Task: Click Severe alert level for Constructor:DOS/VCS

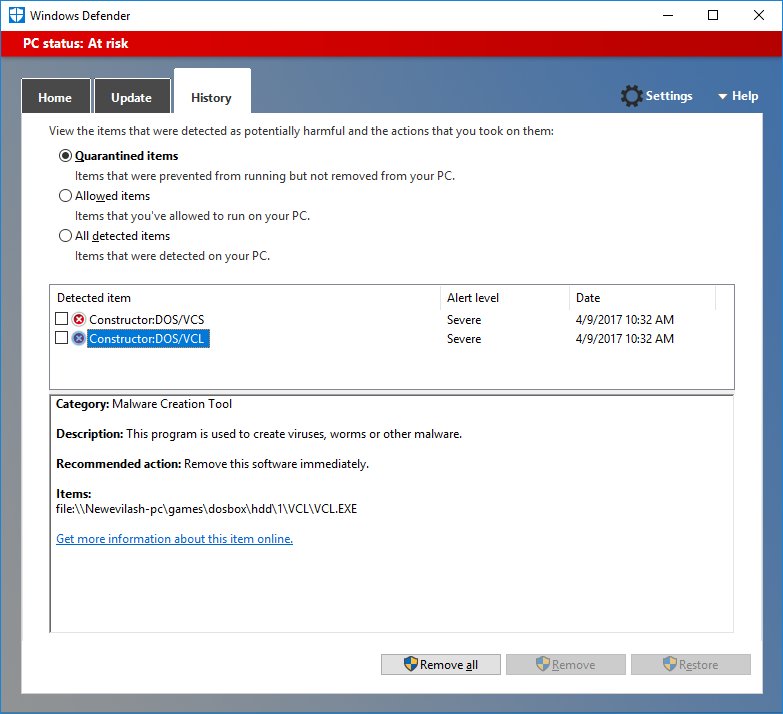Action: pyautogui.click(x=464, y=320)
